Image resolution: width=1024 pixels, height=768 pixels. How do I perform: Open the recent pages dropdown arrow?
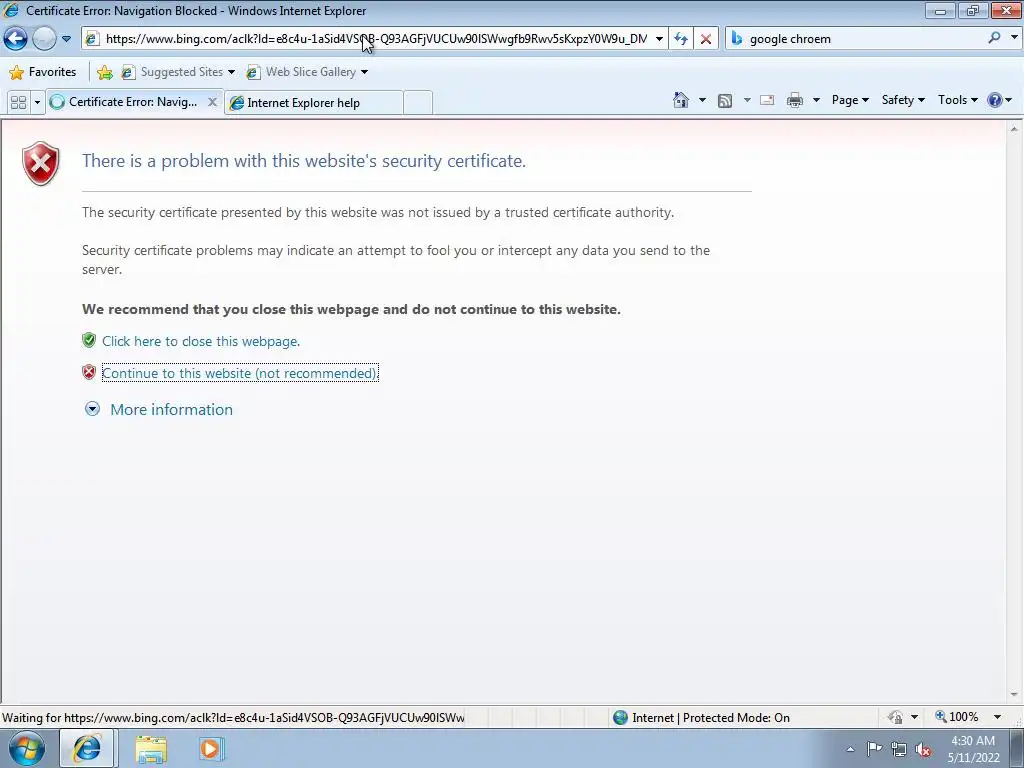click(x=66, y=39)
